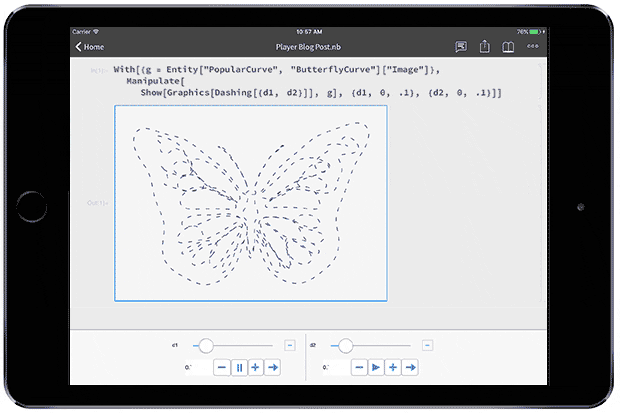The height and width of the screenshot is (413, 620).
Task: Pause the d1 animation
Action: tap(239, 367)
